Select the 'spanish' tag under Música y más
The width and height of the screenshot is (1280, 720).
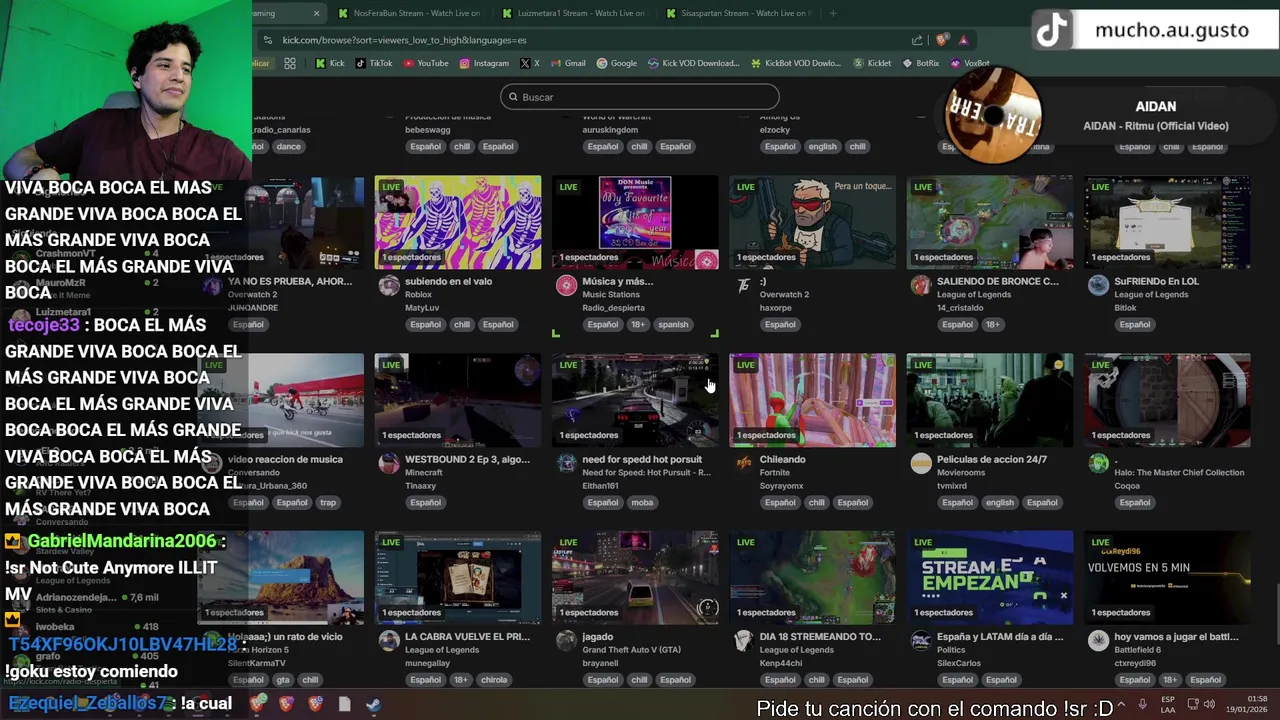coord(673,324)
